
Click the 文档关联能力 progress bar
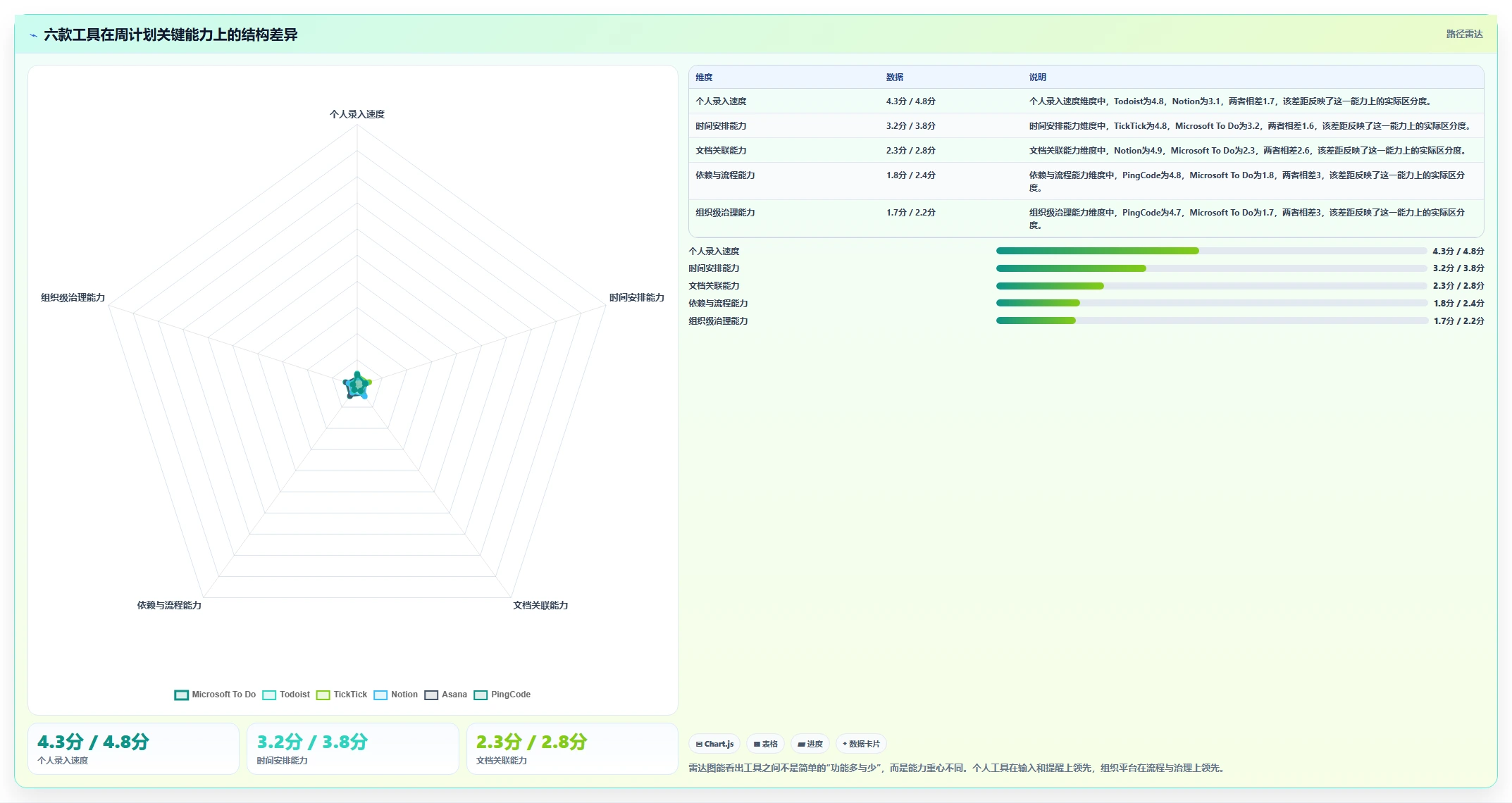(1211, 286)
